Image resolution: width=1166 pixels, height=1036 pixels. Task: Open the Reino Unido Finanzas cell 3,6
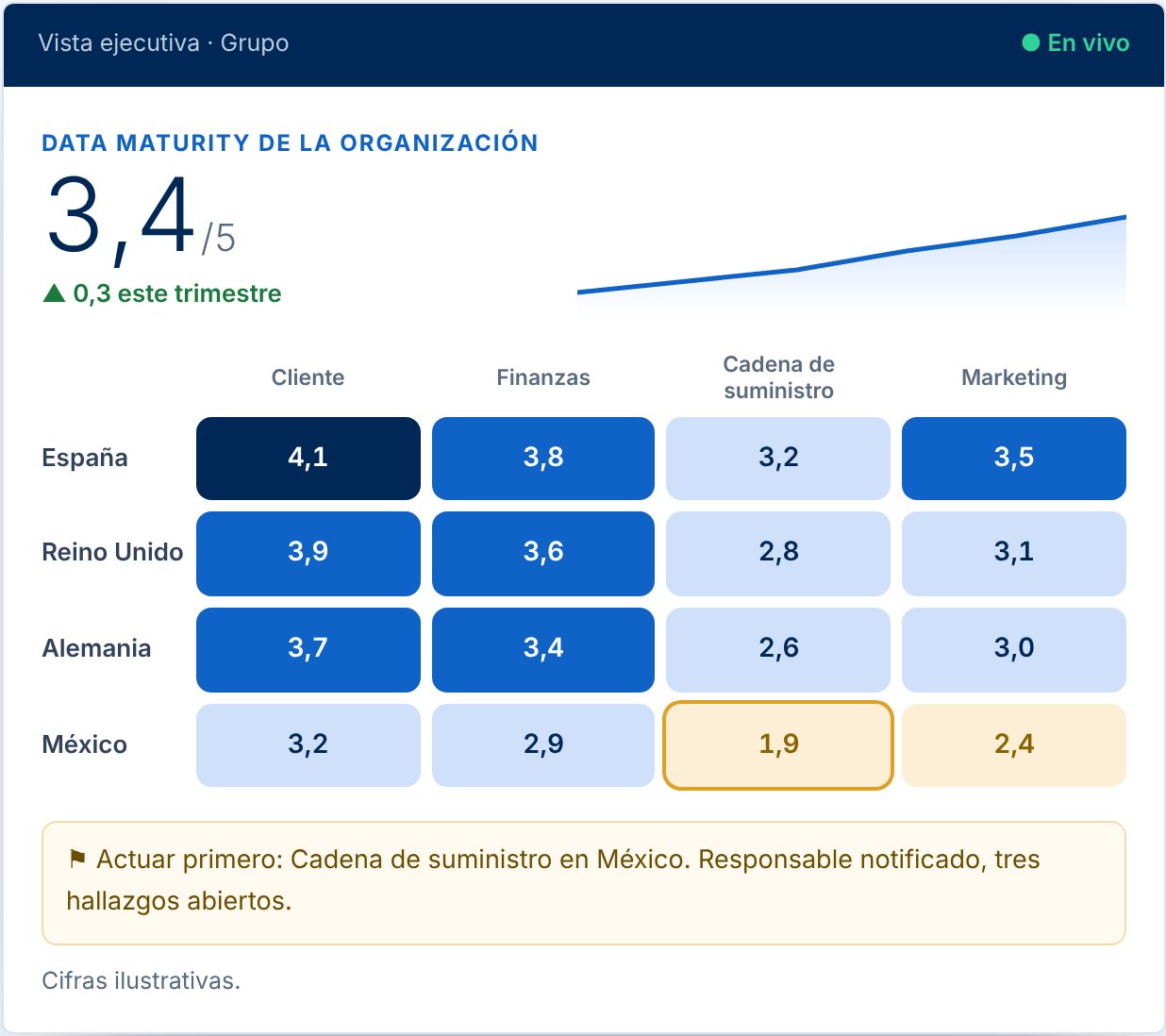click(x=543, y=554)
